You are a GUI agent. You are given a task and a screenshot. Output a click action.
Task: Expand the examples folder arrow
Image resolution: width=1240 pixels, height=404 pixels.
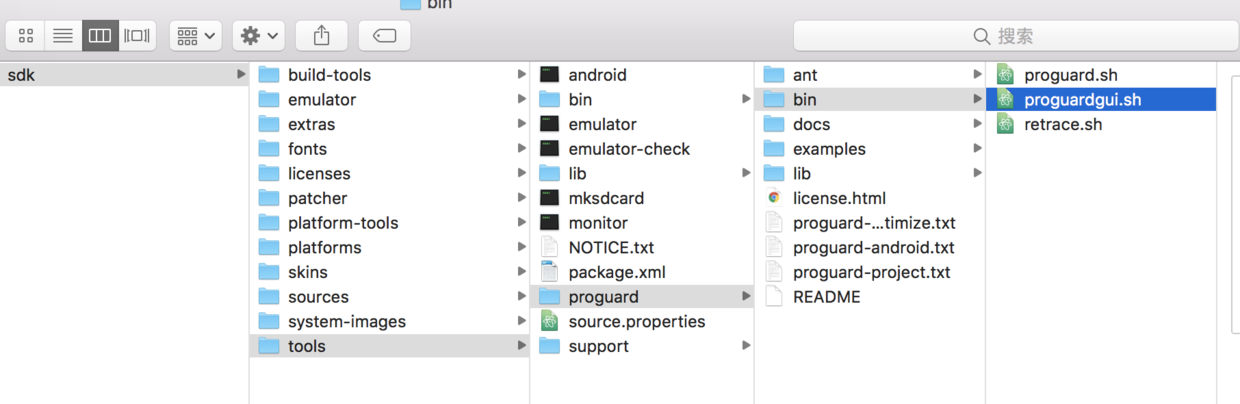pos(977,149)
